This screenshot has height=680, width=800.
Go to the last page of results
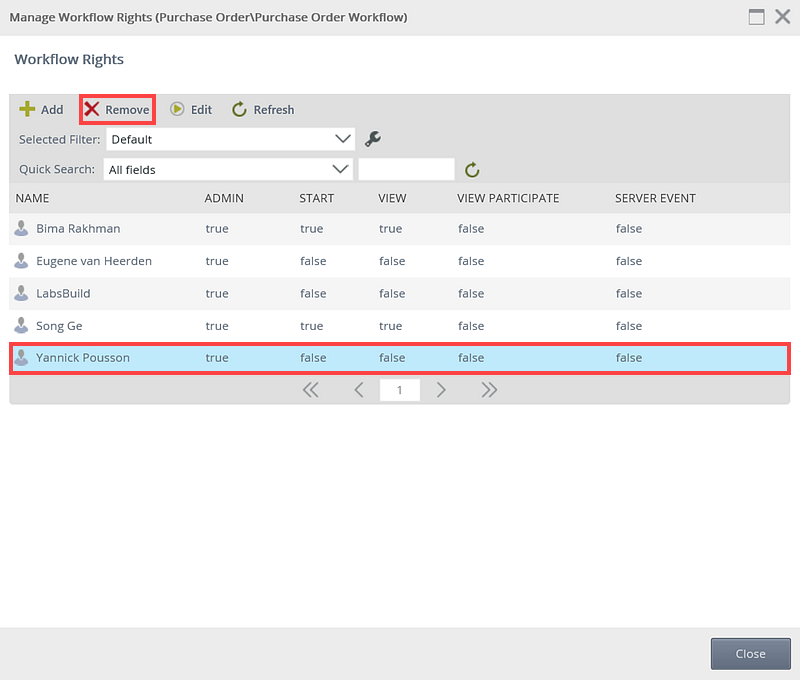[489, 390]
